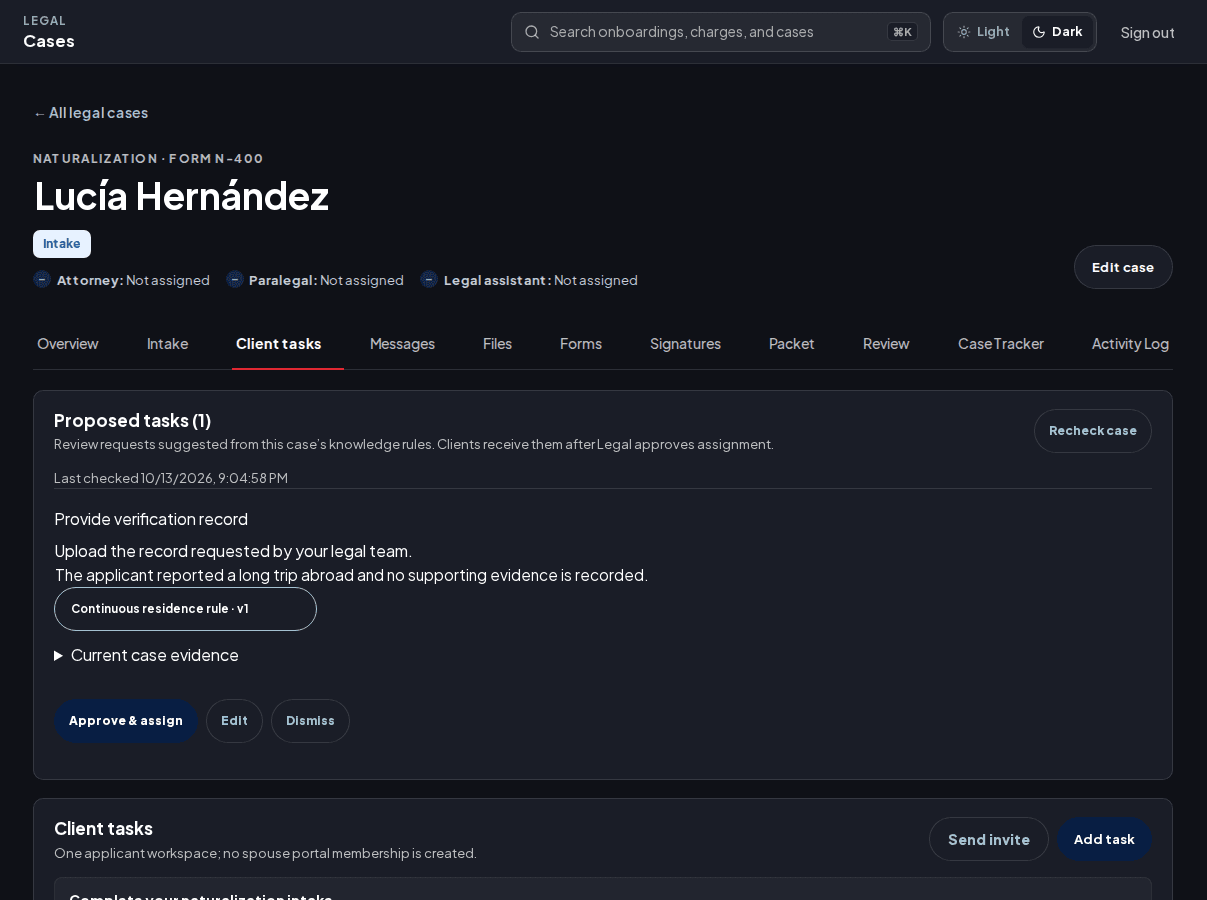Click NATURALIZATION · FORM N-400 label

tap(148, 158)
